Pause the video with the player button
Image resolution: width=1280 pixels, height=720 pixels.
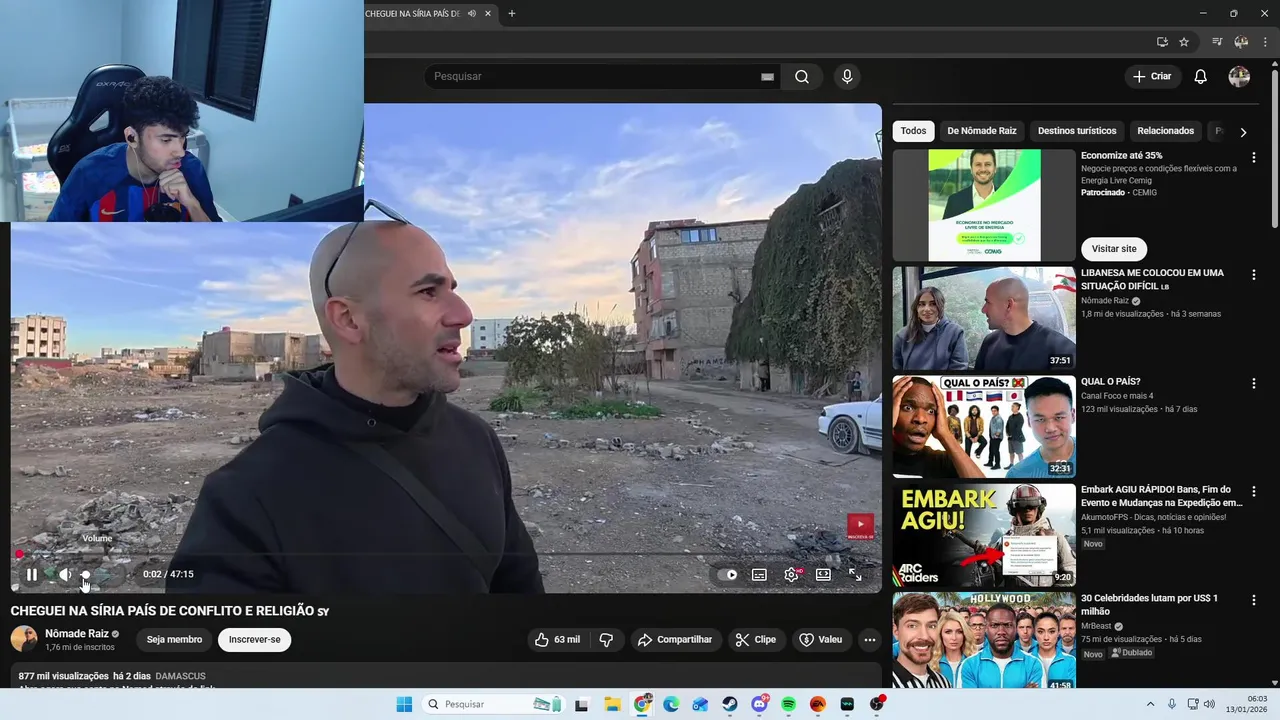pos(32,574)
